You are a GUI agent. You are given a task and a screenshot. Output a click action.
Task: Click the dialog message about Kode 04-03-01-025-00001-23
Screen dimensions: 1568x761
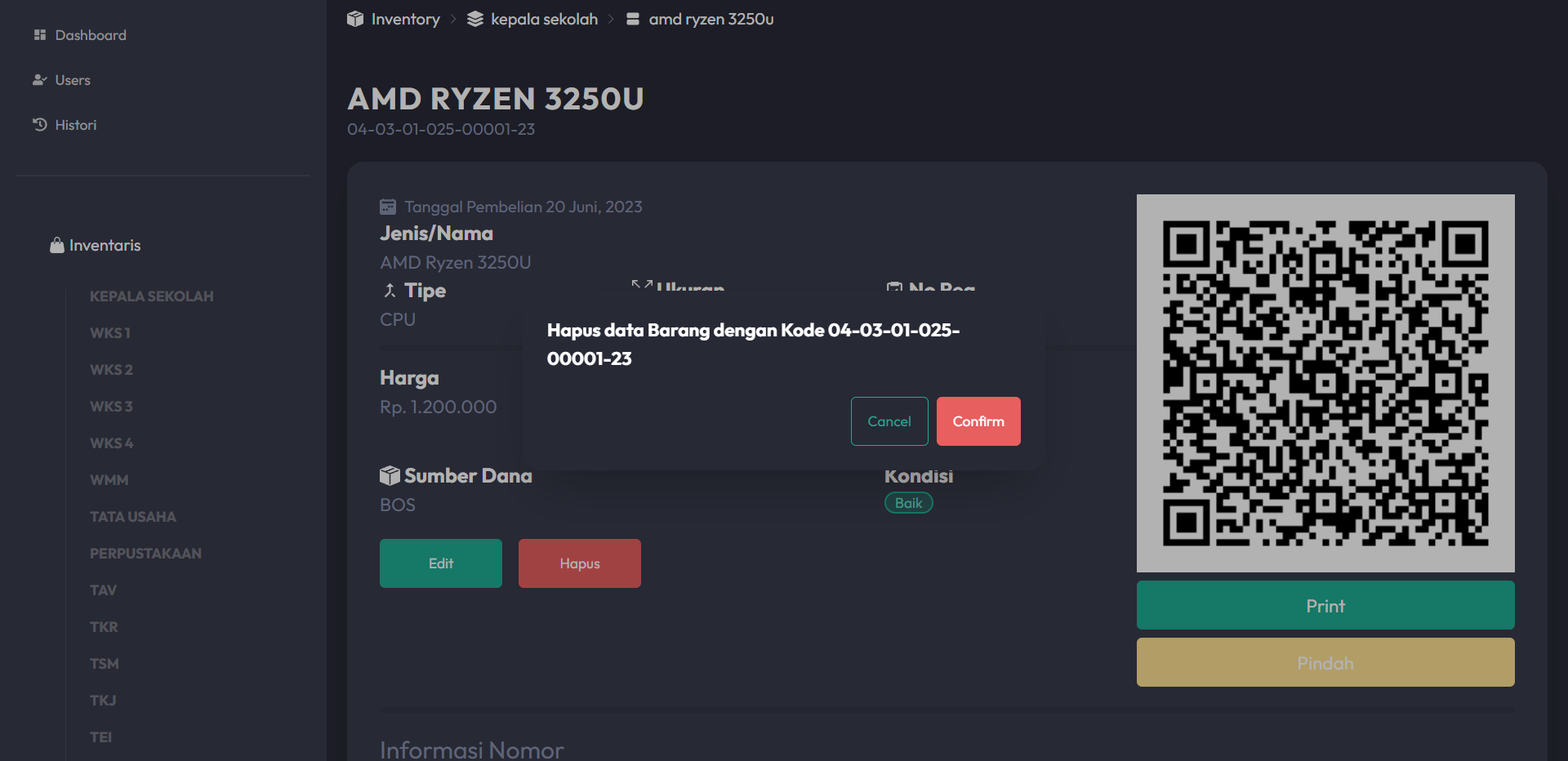753,344
